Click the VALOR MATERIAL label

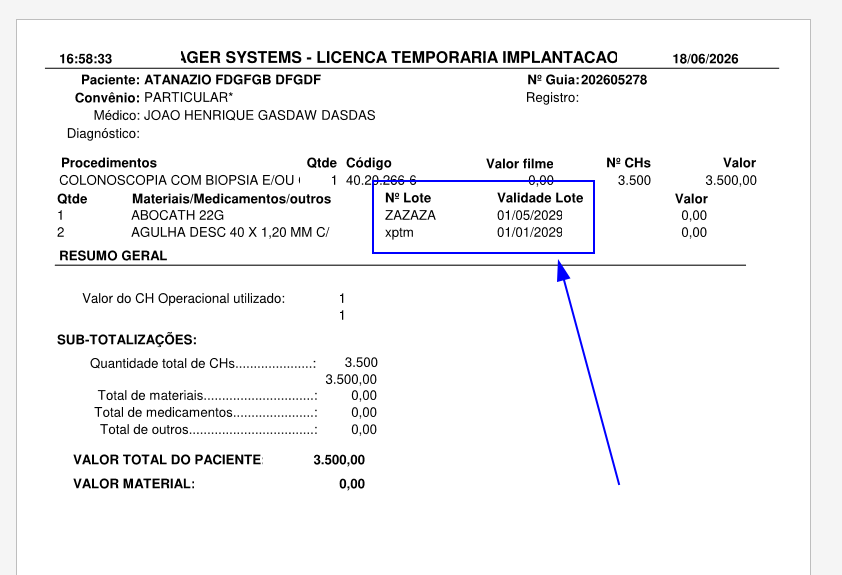(x=134, y=484)
